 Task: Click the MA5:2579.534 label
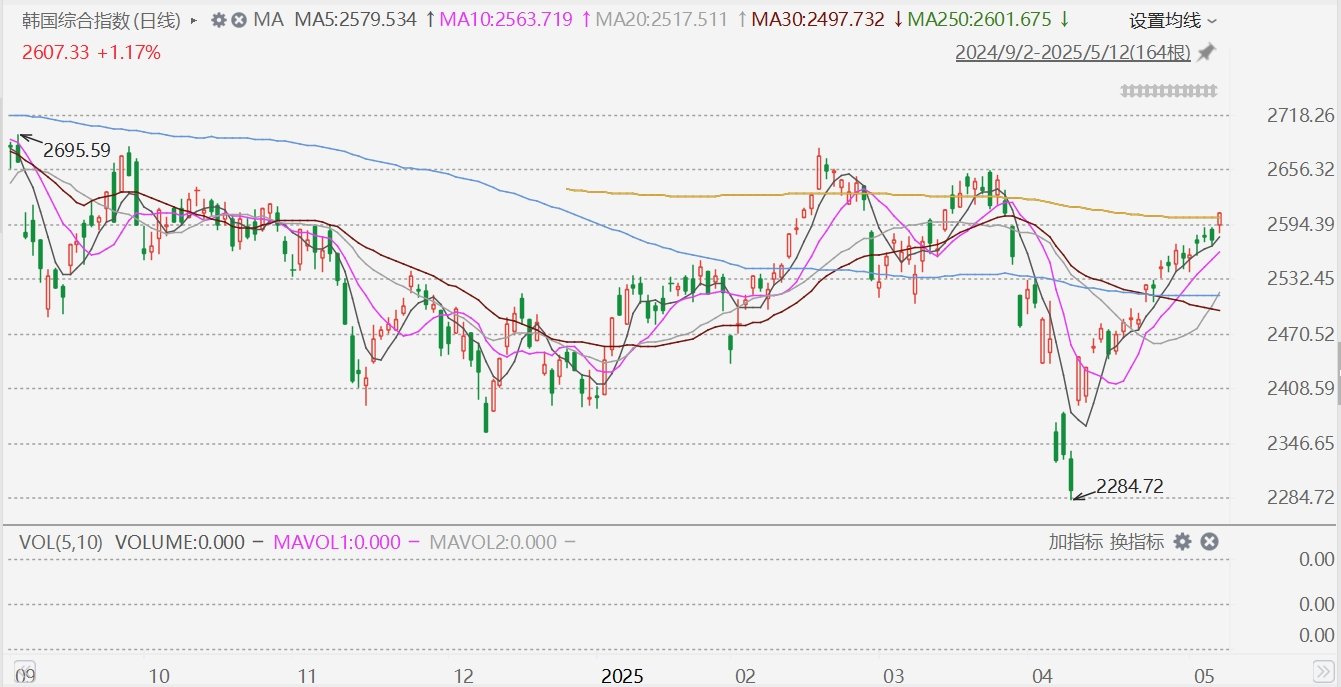click(x=355, y=20)
